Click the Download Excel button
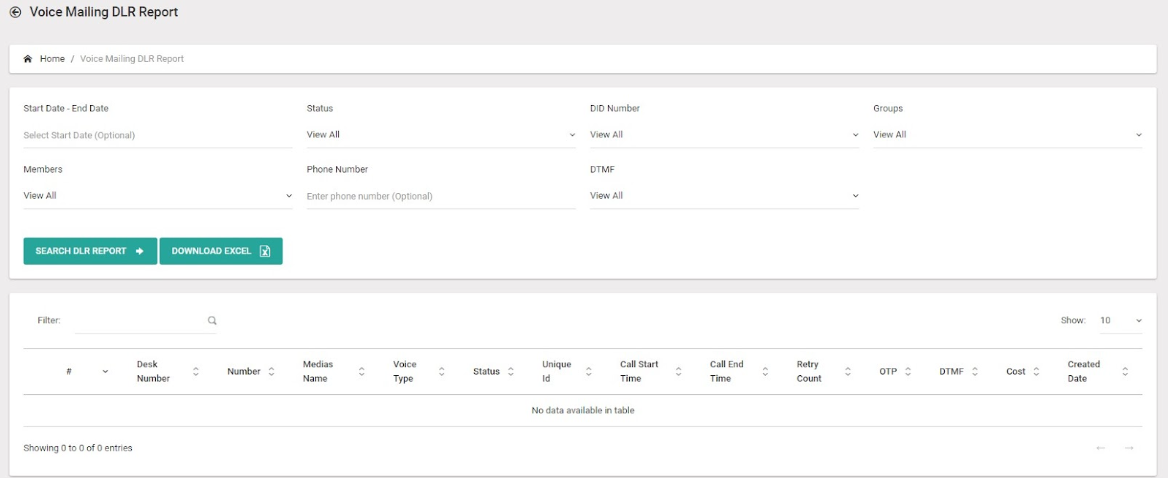This screenshot has width=1168, height=478. 221,251
